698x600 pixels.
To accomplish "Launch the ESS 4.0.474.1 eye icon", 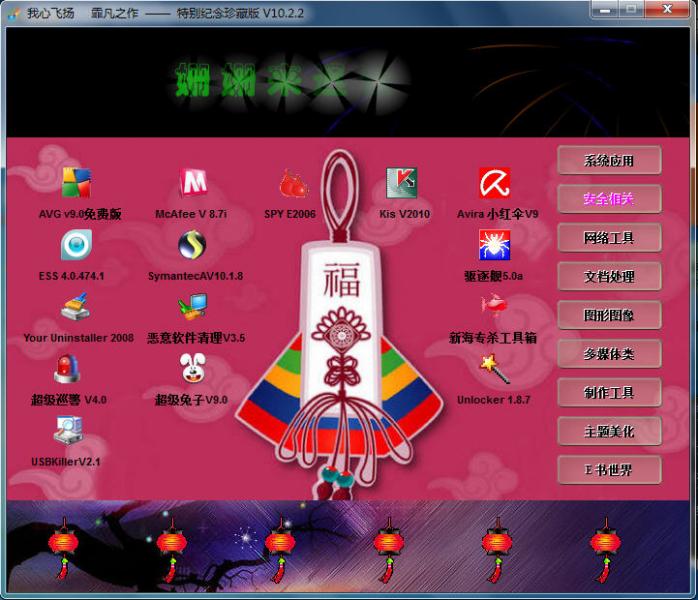I will point(77,244).
